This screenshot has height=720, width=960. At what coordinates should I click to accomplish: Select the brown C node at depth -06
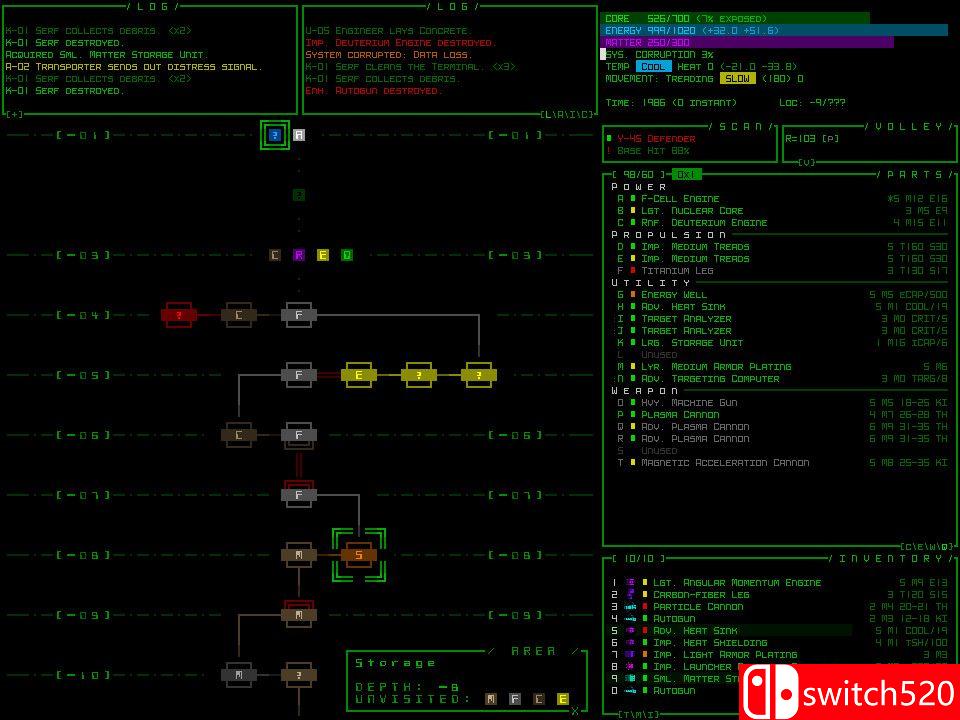[x=238, y=435]
